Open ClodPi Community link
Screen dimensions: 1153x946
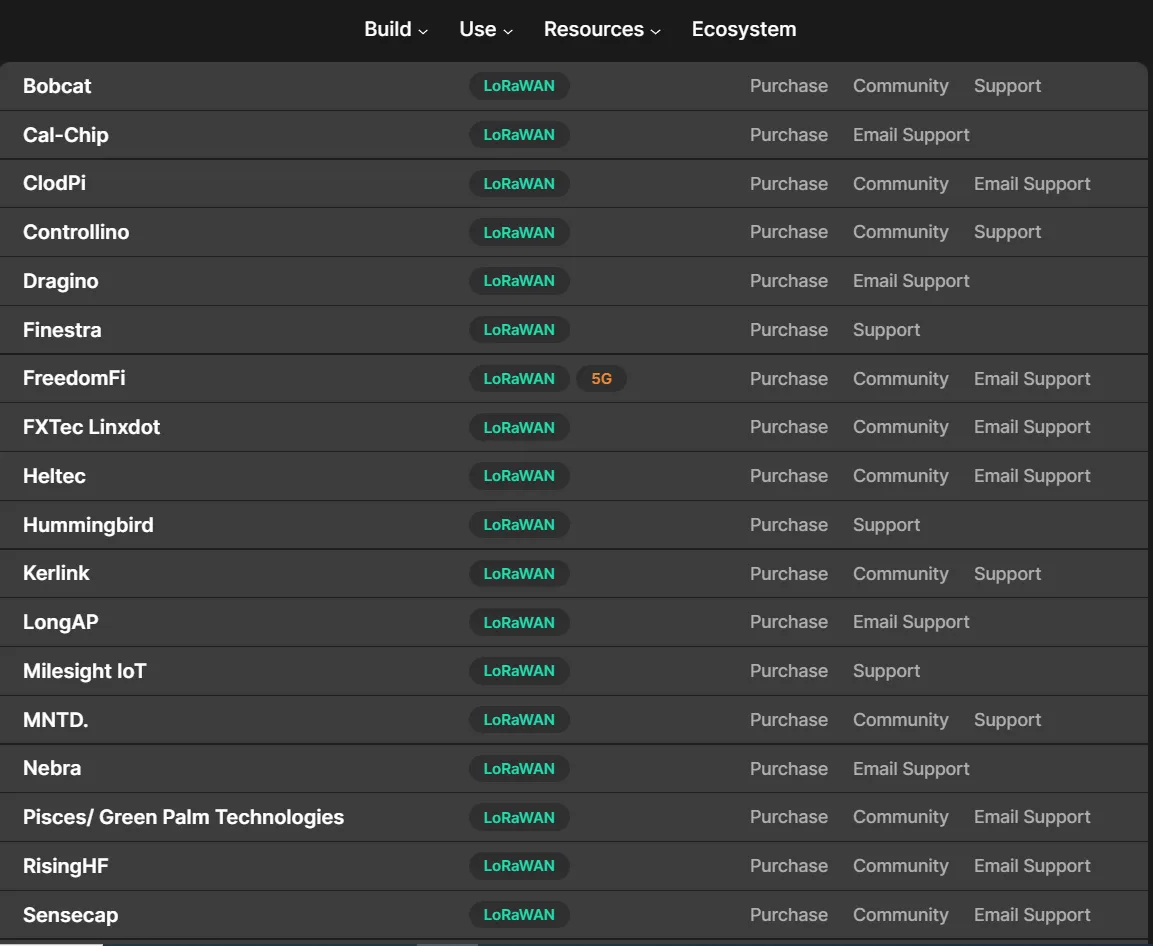click(900, 184)
